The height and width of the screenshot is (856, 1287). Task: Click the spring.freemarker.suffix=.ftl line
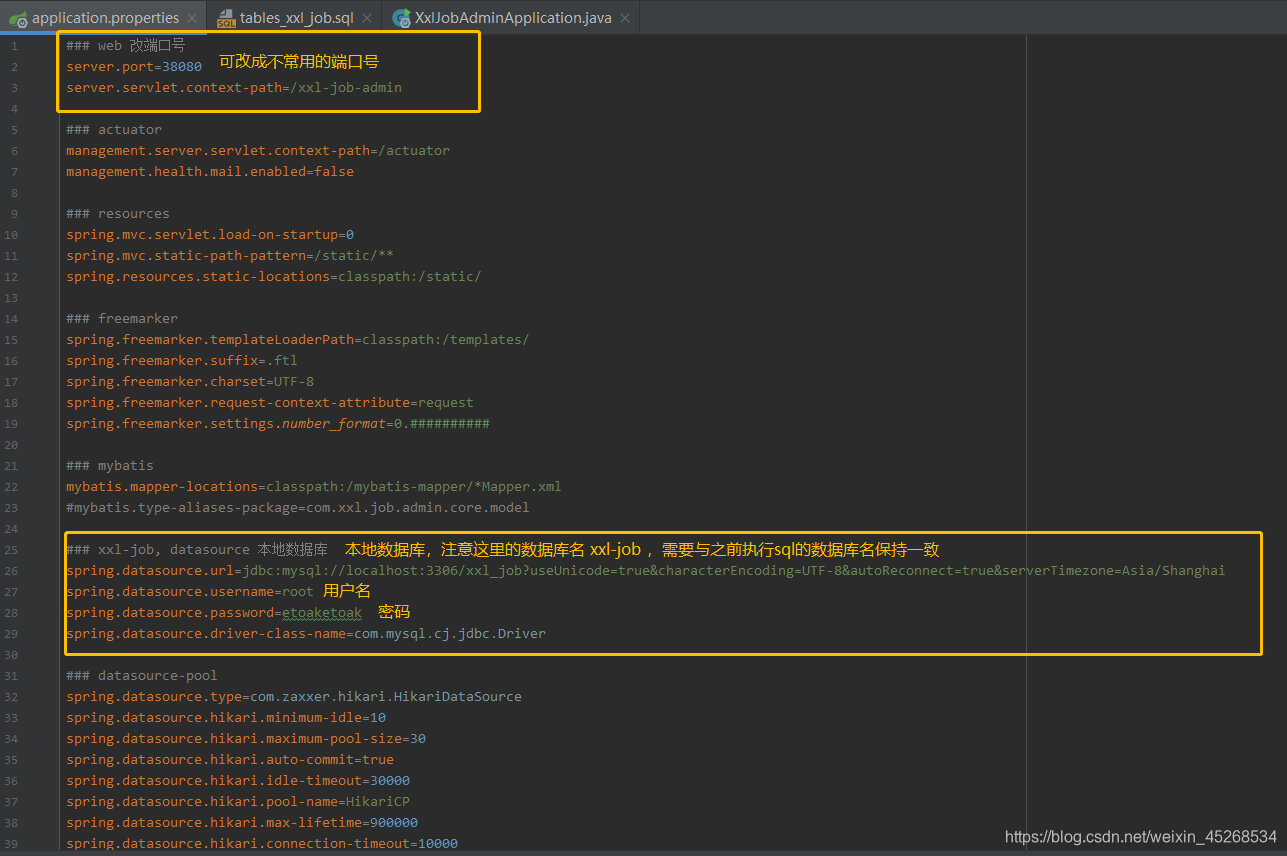coord(182,360)
